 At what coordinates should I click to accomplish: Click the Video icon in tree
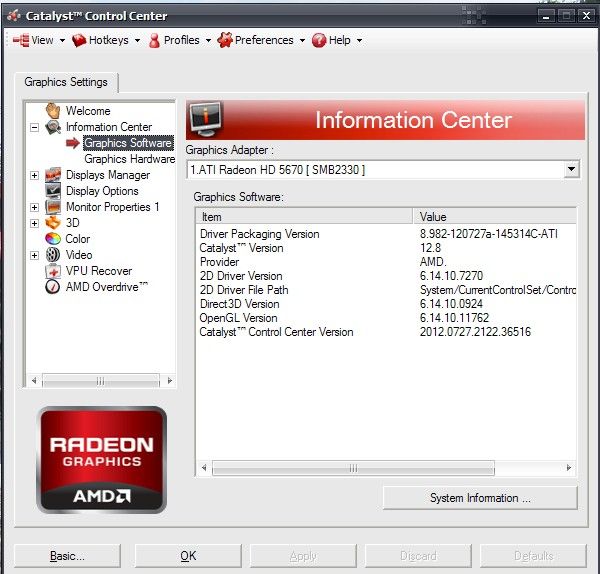tap(53, 255)
